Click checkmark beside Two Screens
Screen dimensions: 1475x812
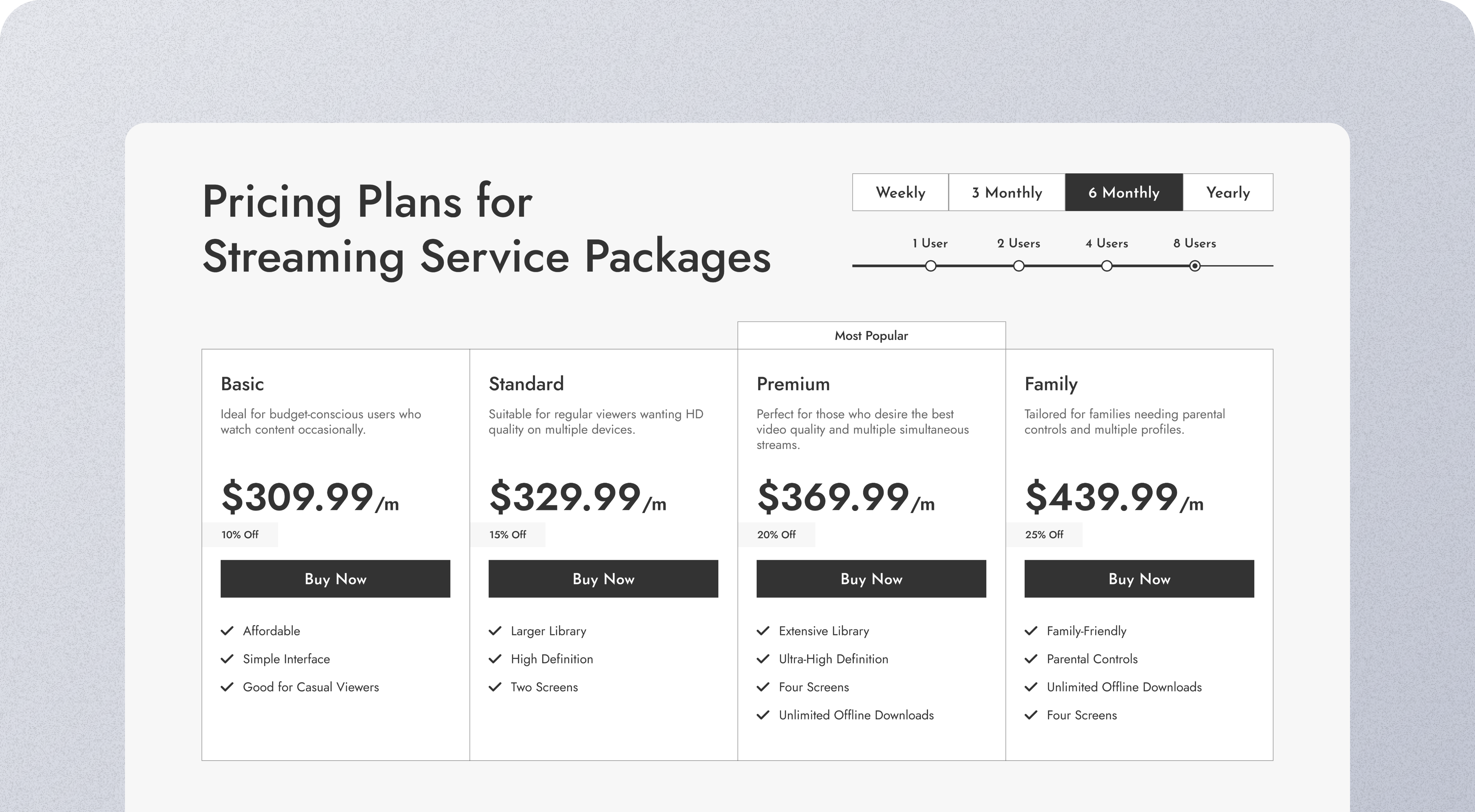(495, 687)
